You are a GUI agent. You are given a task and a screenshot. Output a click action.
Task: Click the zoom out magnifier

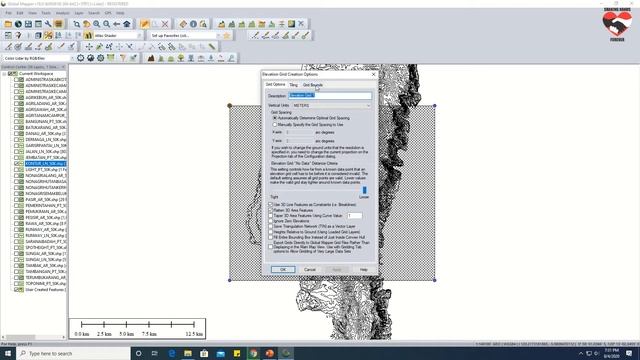coord(107,24)
